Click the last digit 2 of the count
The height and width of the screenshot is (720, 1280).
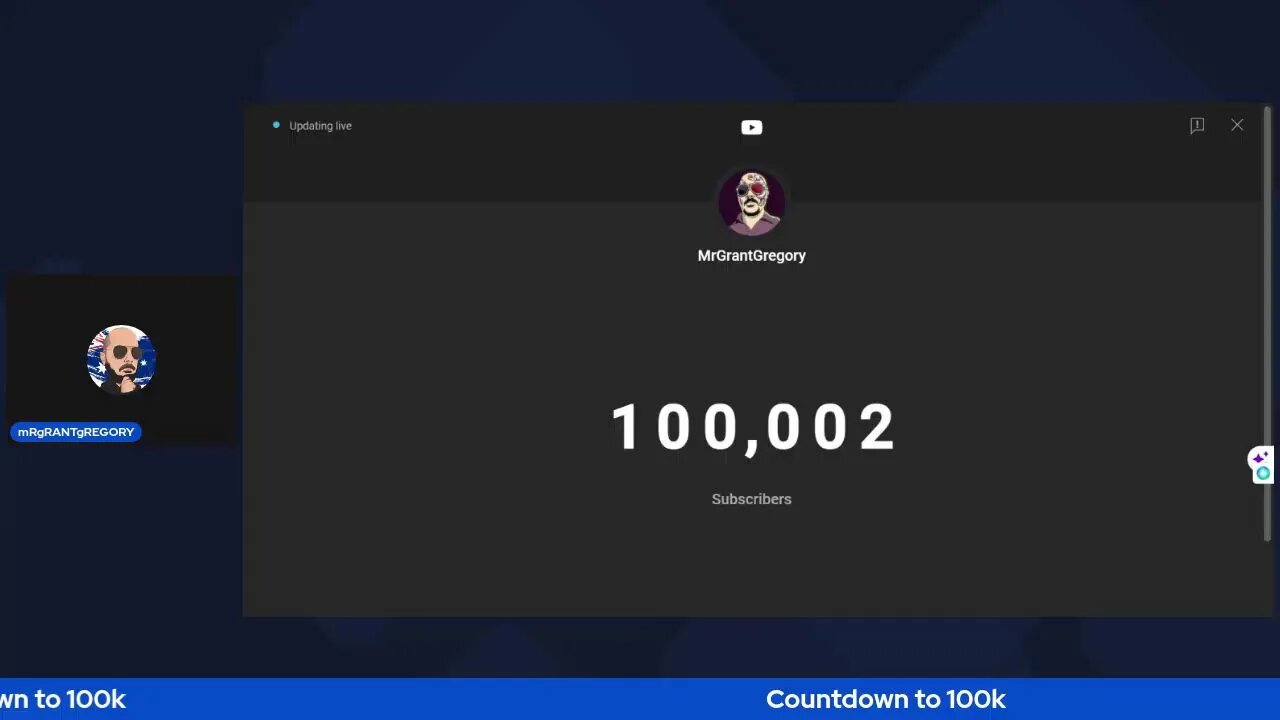click(877, 428)
